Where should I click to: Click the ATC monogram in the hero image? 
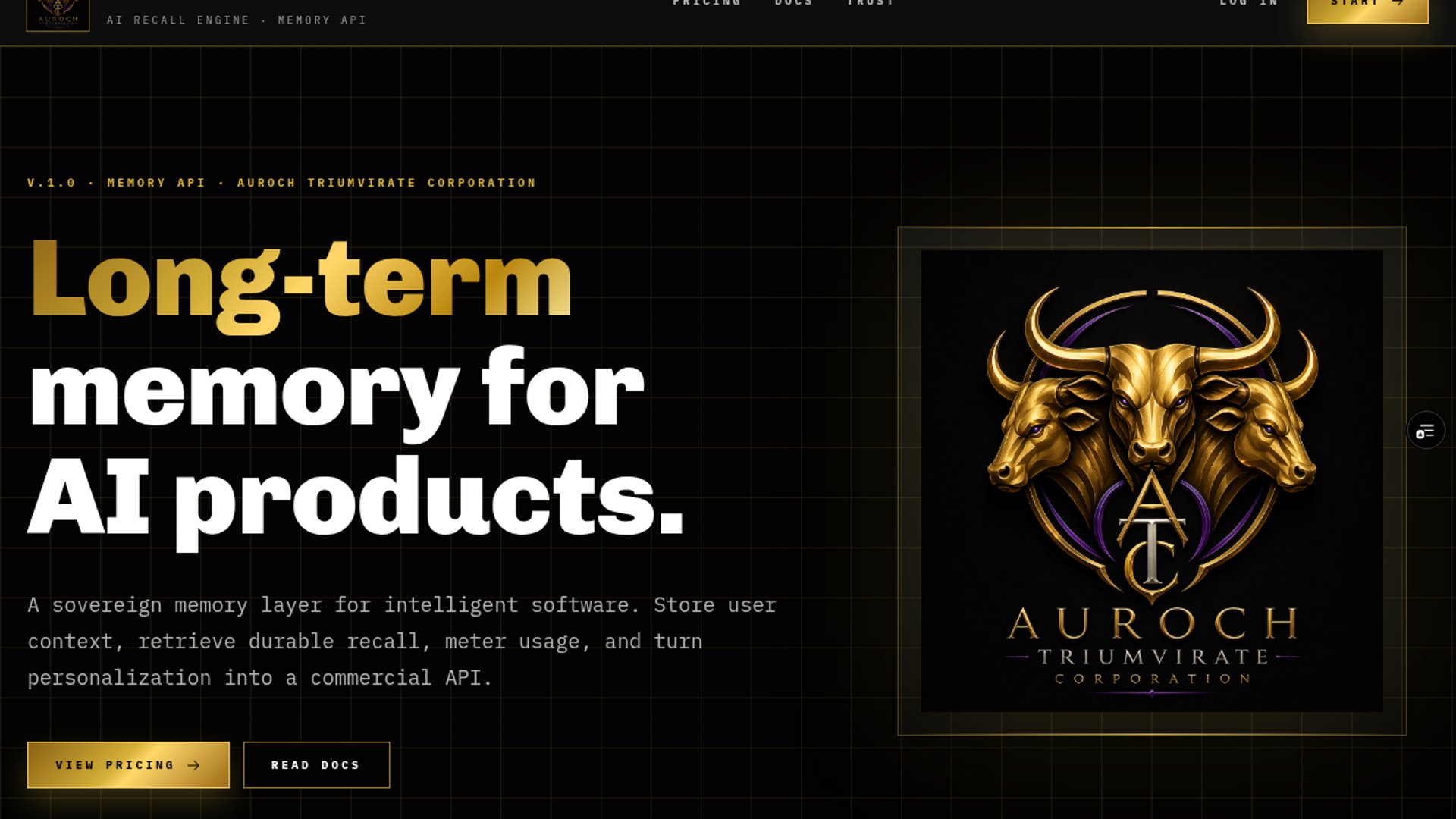pyautogui.click(x=1152, y=531)
